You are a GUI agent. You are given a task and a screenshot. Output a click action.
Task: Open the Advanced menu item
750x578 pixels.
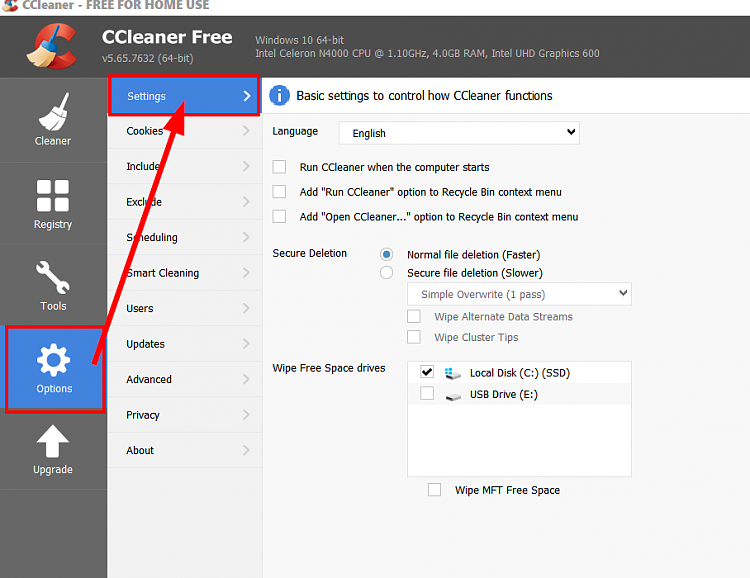[x=185, y=379]
